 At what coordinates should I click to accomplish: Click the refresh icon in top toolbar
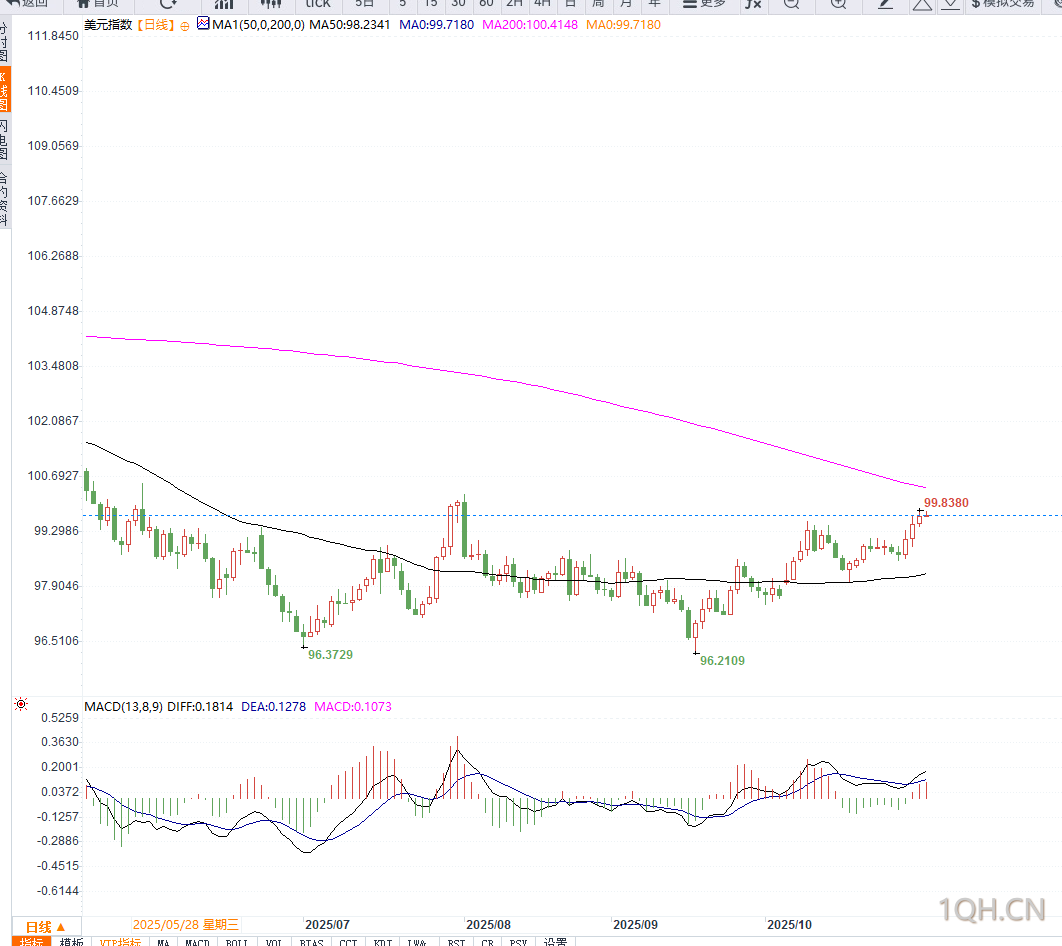coord(169,4)
